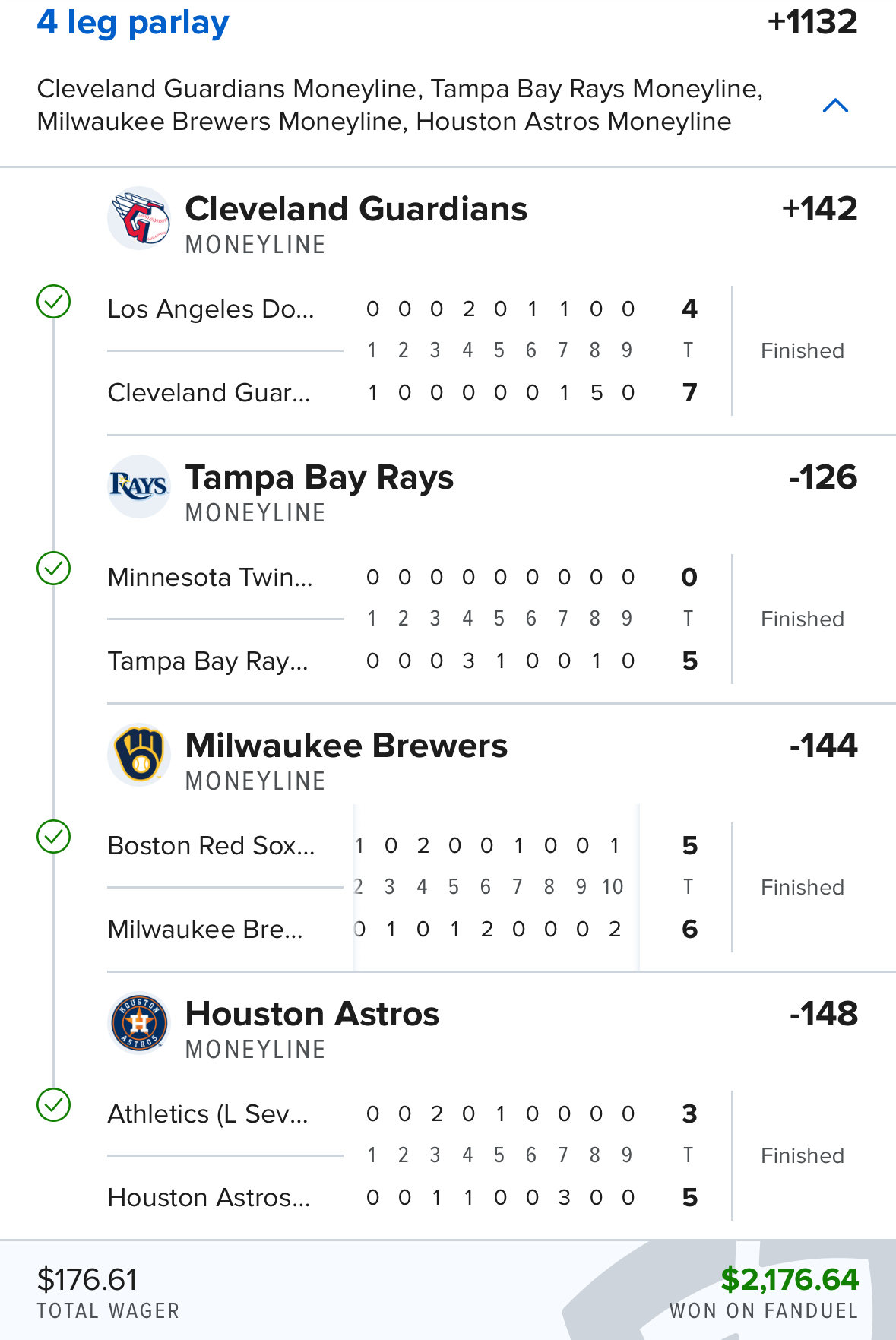This screenshot has height=1340, width=896.
Task: Click the Houston Astros star logo
Action: click(x=139, y=1023)
